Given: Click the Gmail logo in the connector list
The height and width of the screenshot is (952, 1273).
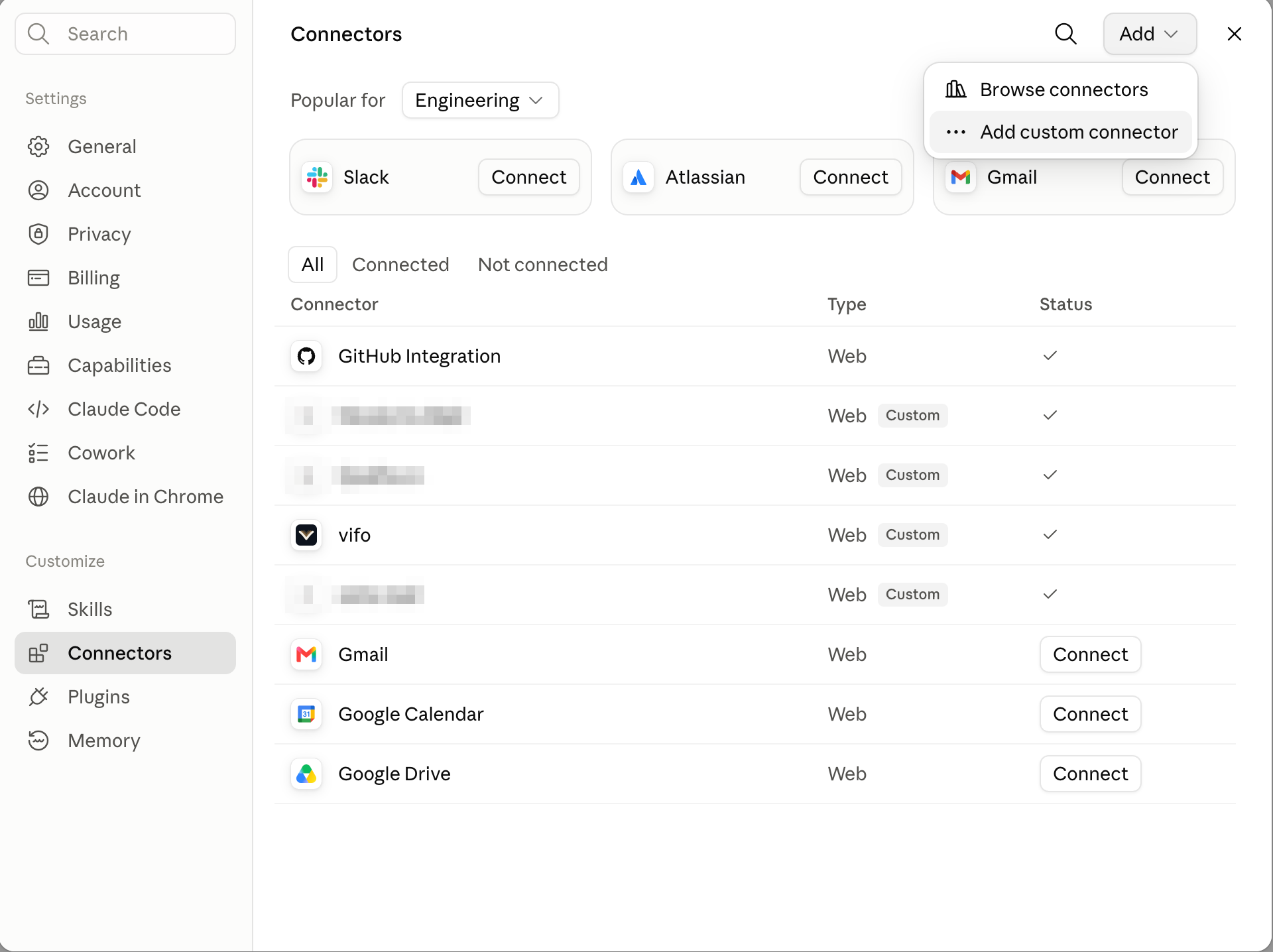Looking at the screenshot, I should coord(306,654).
